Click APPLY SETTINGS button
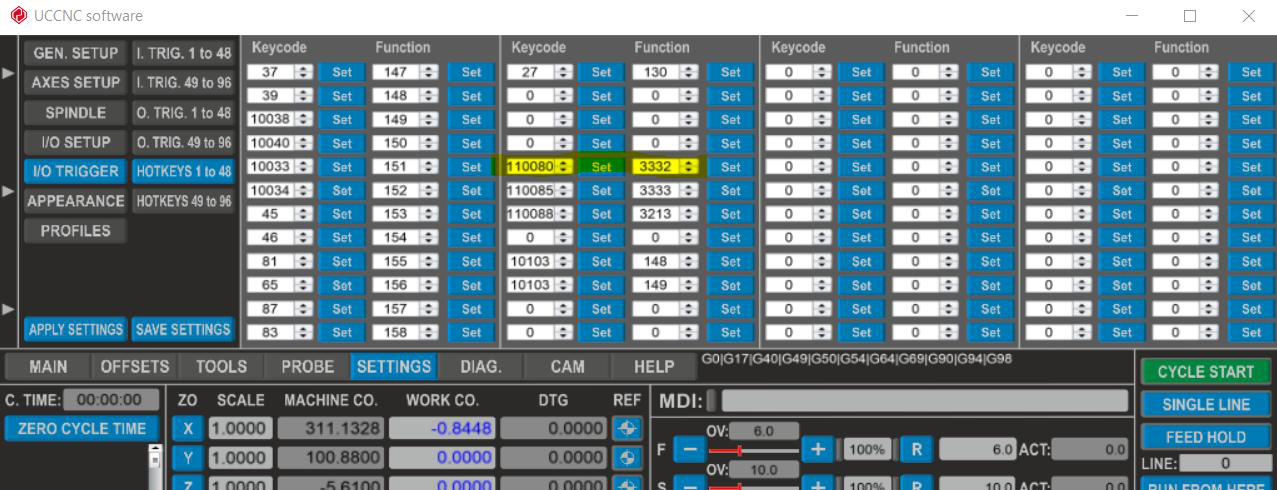This screenshot has width=1277, height=490. pyautogui.click(x=76, y=329)
